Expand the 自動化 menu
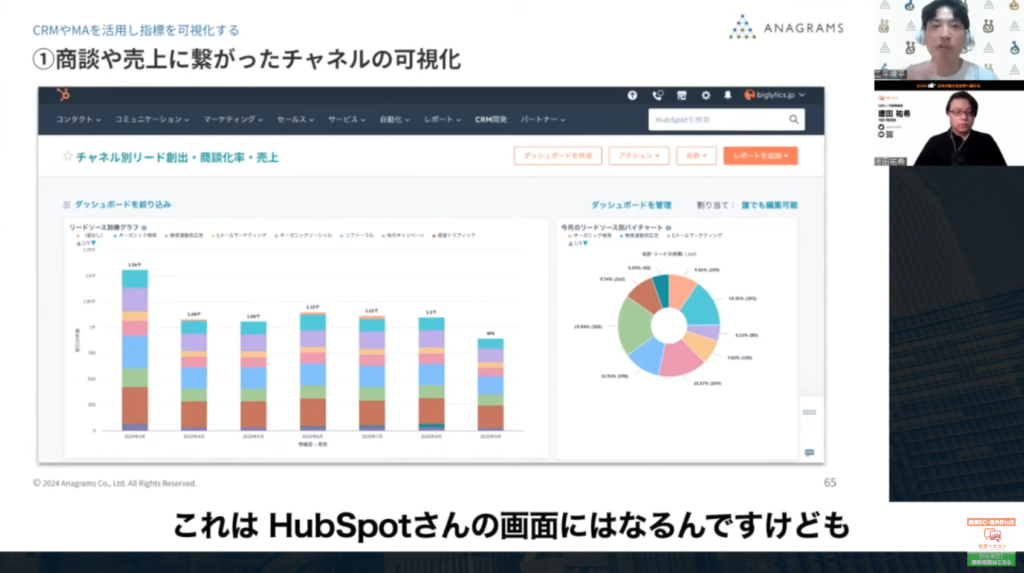 [394, 120]
